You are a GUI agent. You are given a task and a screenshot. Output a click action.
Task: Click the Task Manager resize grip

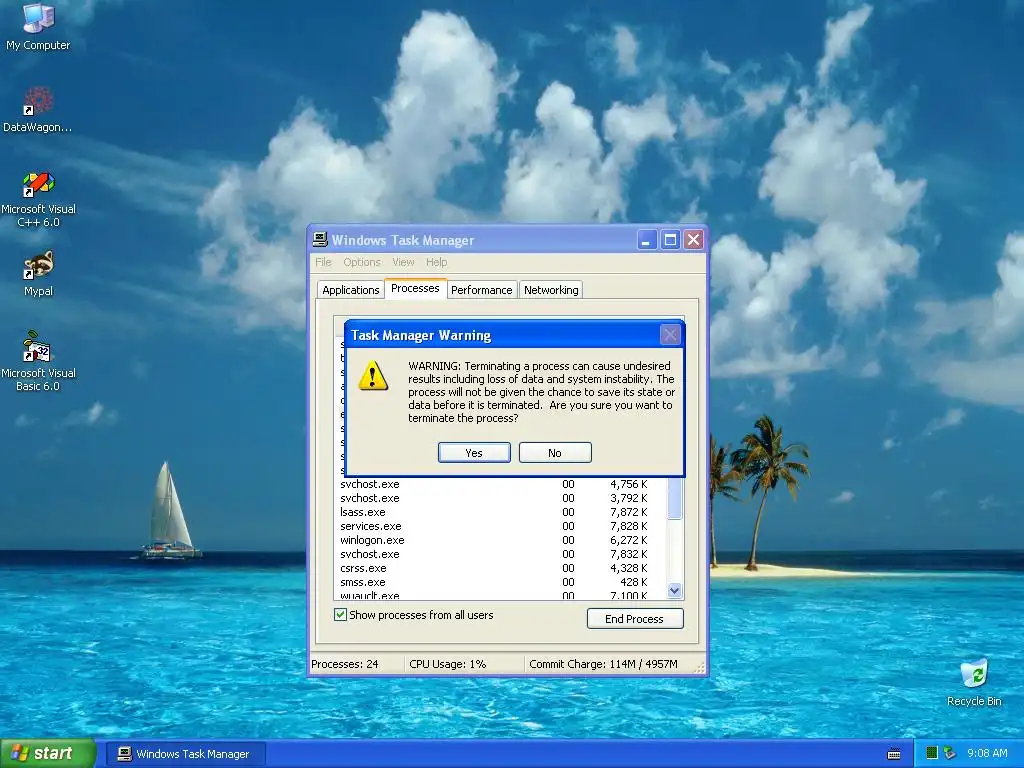(699, 667)
